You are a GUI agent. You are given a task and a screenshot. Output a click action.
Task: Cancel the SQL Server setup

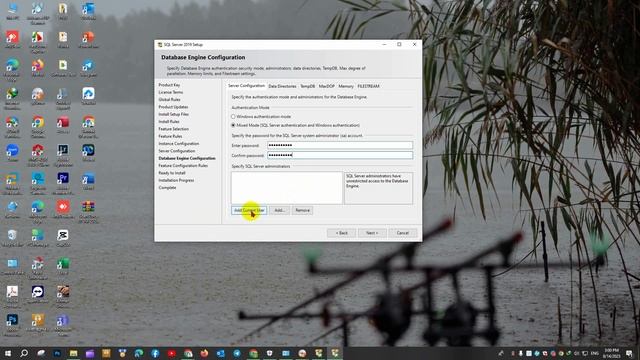[402, 233]
